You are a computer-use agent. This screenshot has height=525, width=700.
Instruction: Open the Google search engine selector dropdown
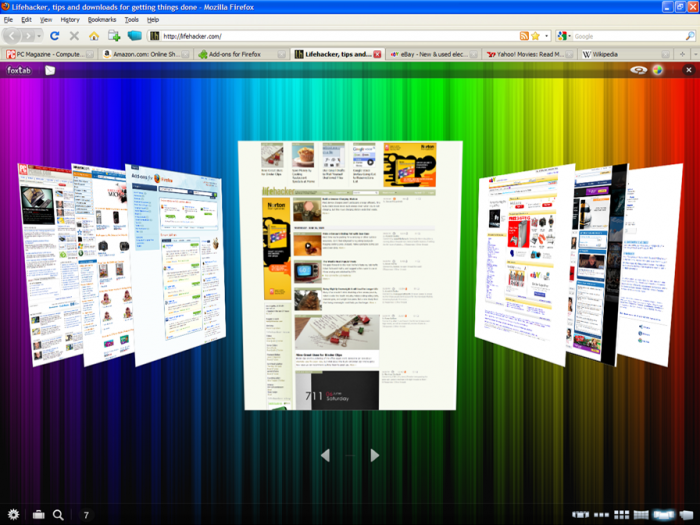[564, 36]
